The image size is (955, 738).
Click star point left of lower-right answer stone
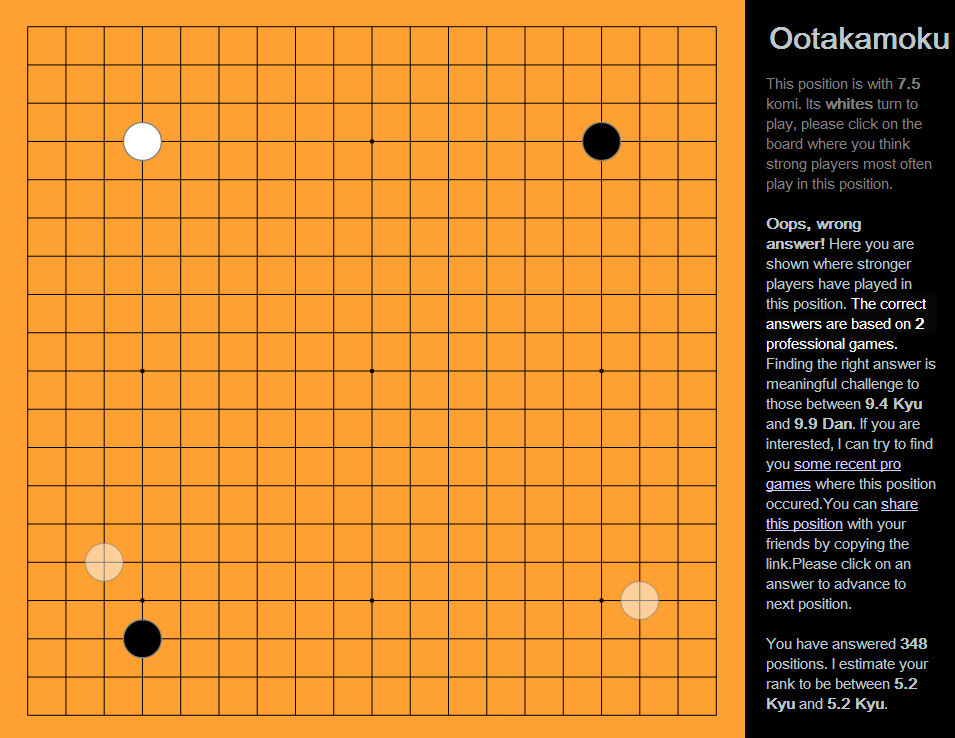pyautogui.click(x=601, y=600)
